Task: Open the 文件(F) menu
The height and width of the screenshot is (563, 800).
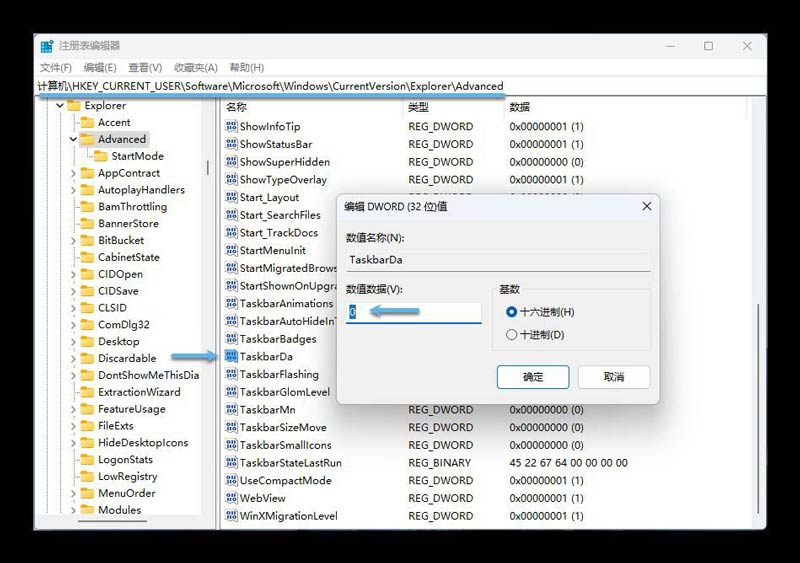Action: (55, 67)
